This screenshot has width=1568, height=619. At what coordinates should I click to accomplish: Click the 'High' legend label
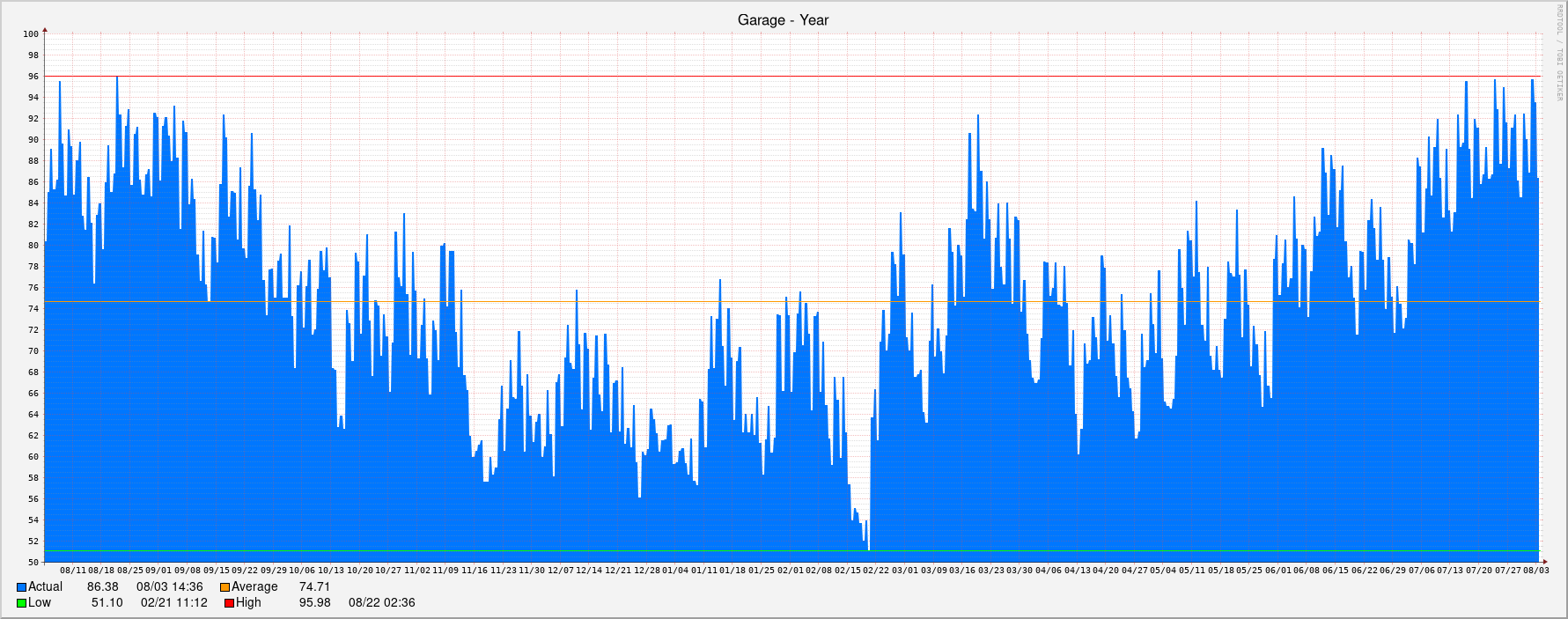click(248, 602)
